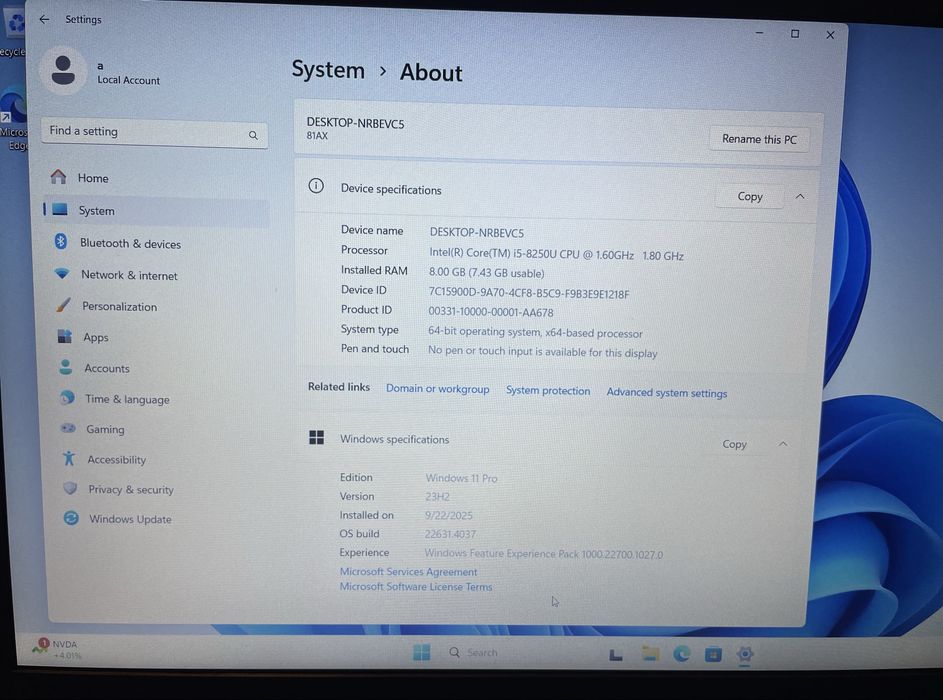Viewport: 943px width, 700px height.
Task: Open the NVDA stock widget on taskbar
Action: pyautogui.click(x=57, y=649)
